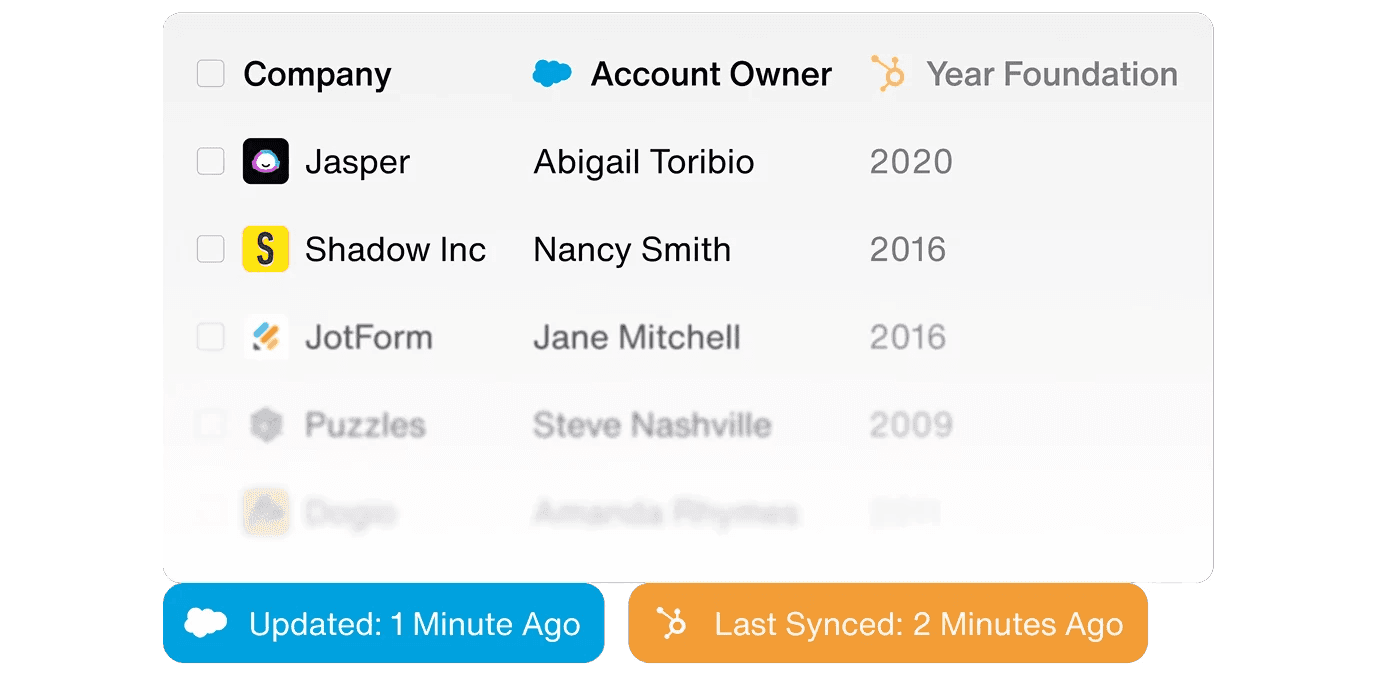Click the Year Foundation column header
1380x678 pixels.
1051,74
